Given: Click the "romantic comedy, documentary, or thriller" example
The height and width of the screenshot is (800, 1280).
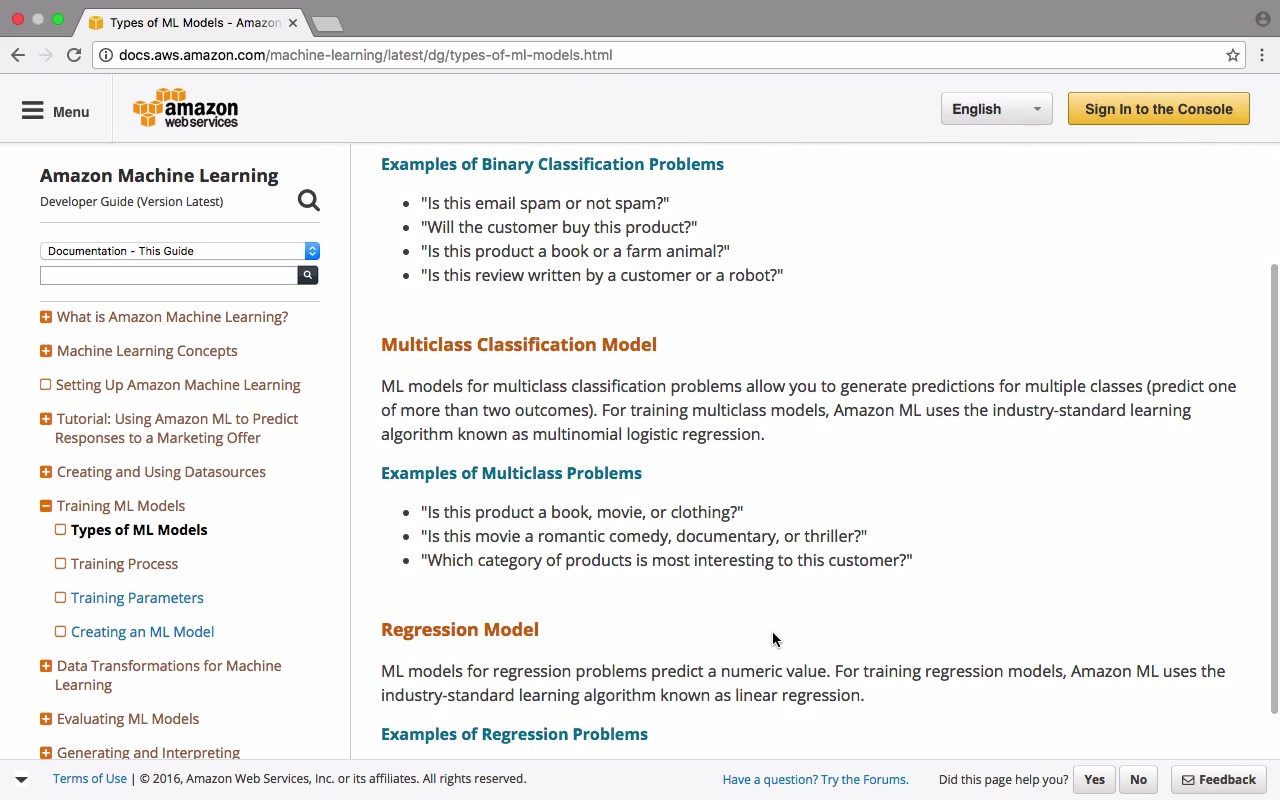Looking at the screenshot, I should (644, 537).
